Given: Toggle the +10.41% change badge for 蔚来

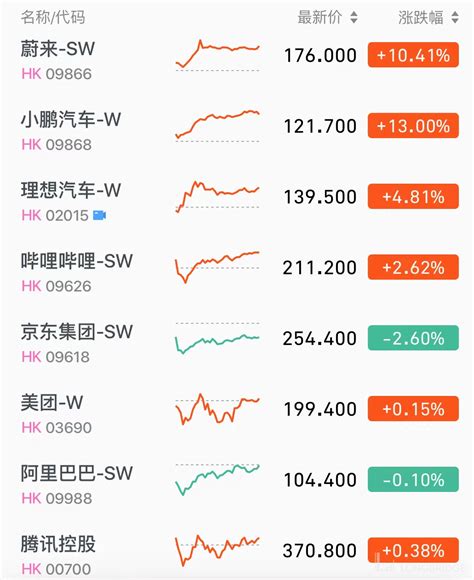Looking at the screenshot, I should point(413,55).
